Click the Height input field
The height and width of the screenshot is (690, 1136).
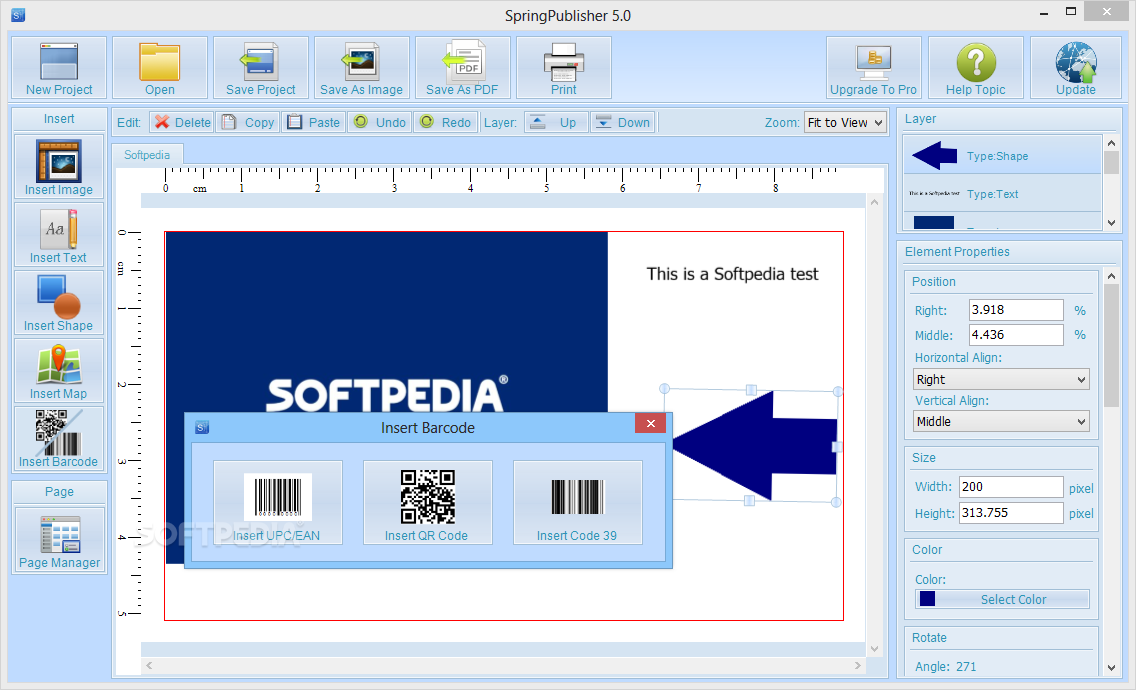tap(1011, 513)
